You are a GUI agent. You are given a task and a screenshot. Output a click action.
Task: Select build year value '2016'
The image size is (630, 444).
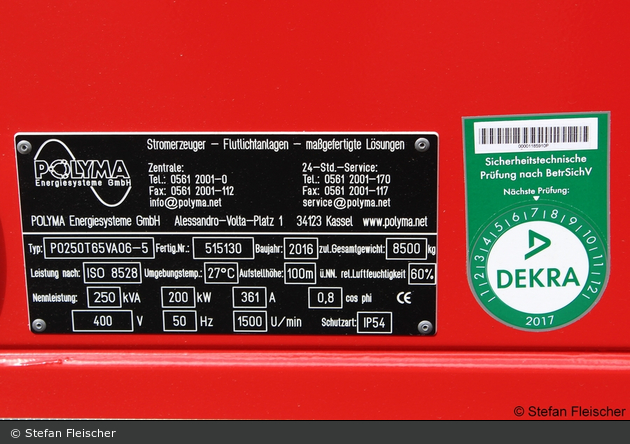[x=301, y=249]
